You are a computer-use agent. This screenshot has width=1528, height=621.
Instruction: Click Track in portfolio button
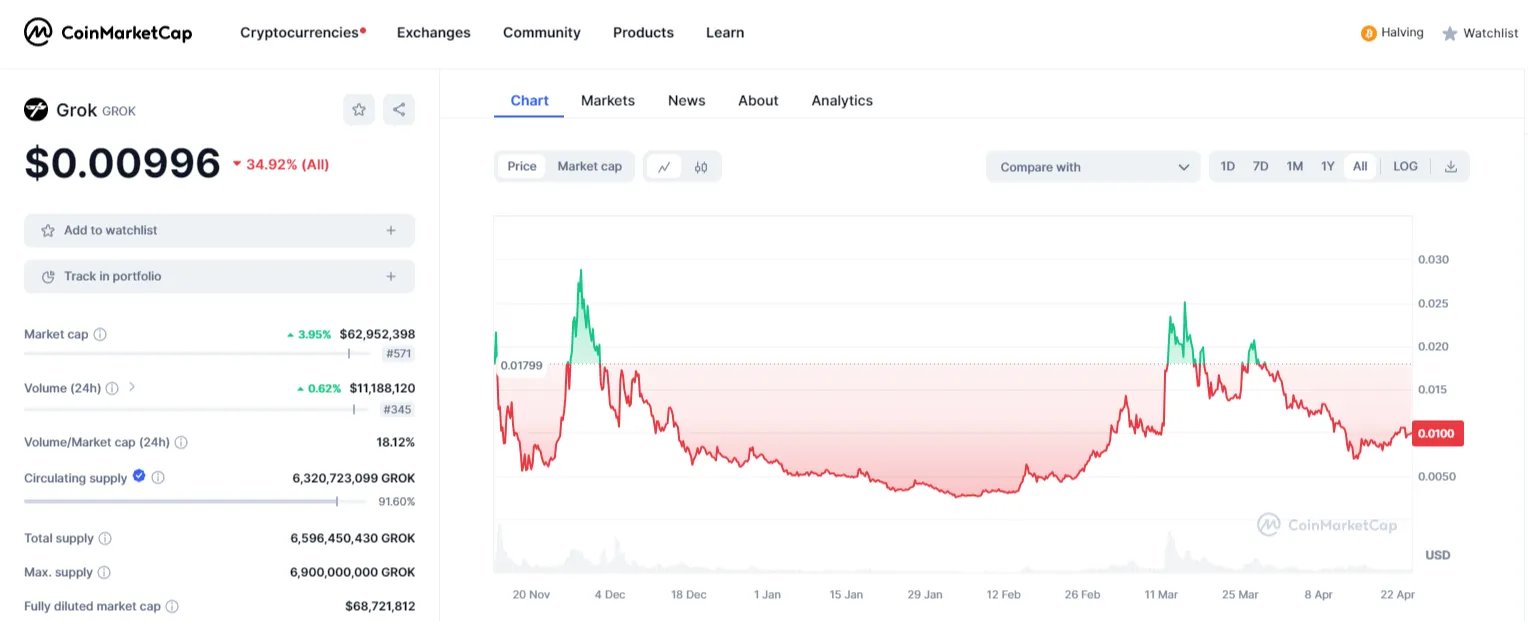[219, 276]
